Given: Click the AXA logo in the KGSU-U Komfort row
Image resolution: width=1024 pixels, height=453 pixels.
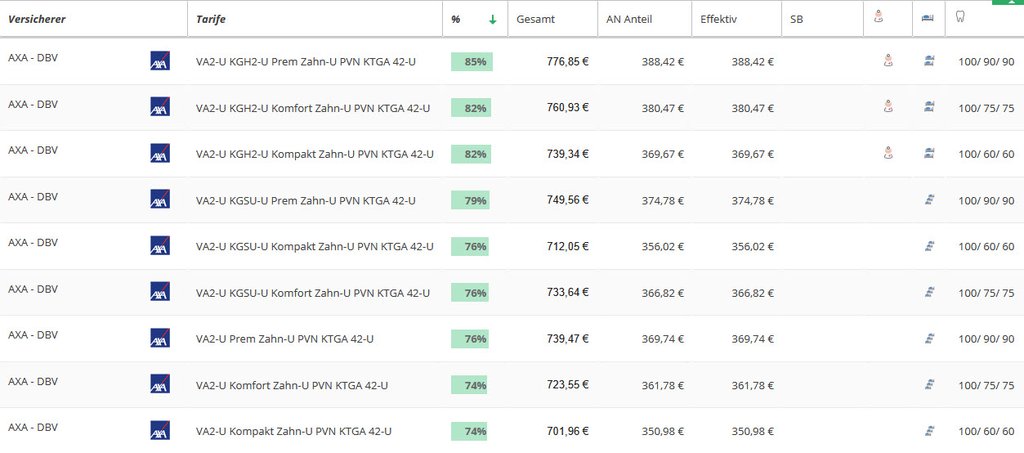Looking at the screenshot, I should click(x=160, y=292).
